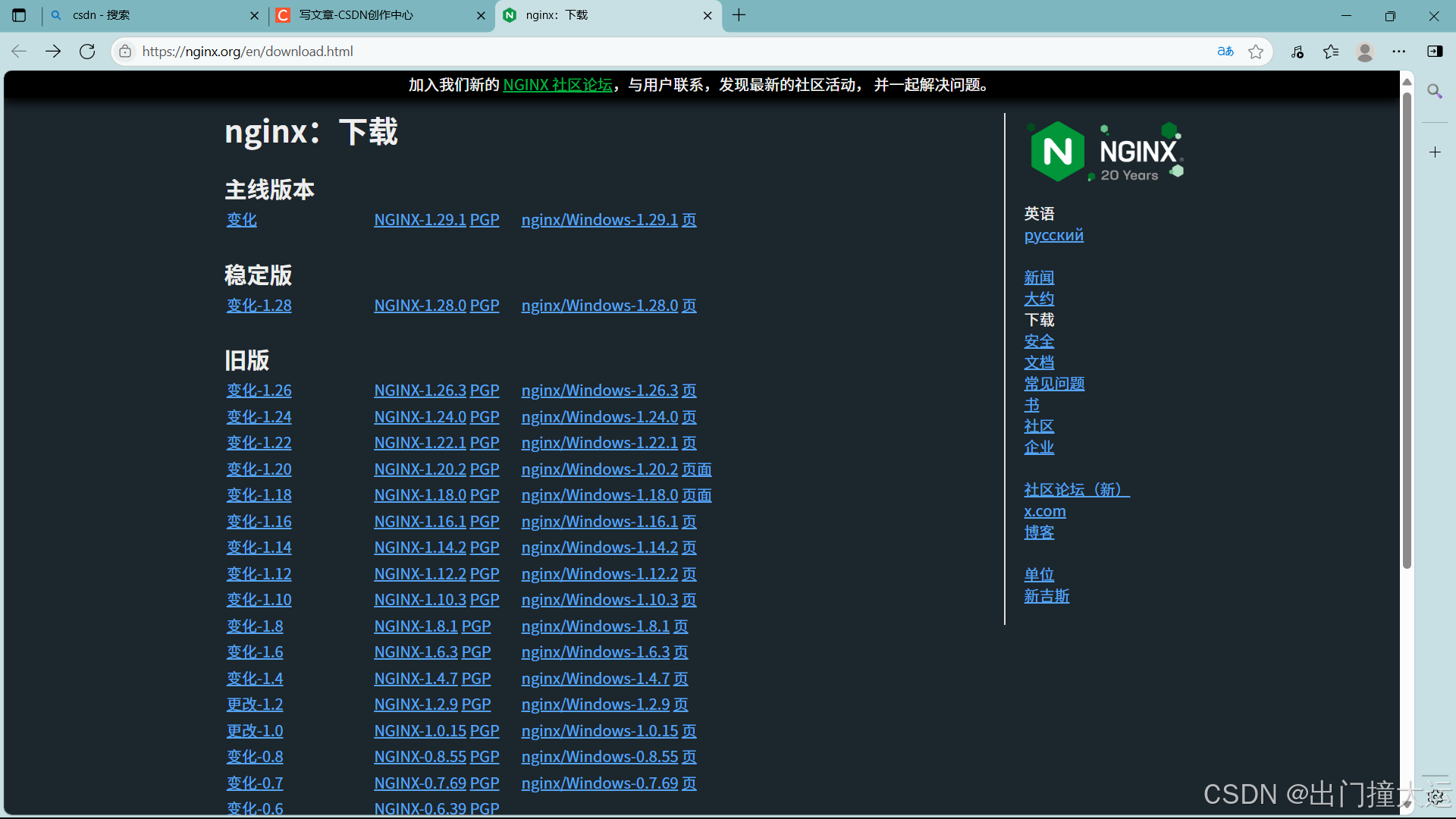Open the 博客 blog sidebar link
This screenshot has width=1456, height=819.
point(1039,532)
